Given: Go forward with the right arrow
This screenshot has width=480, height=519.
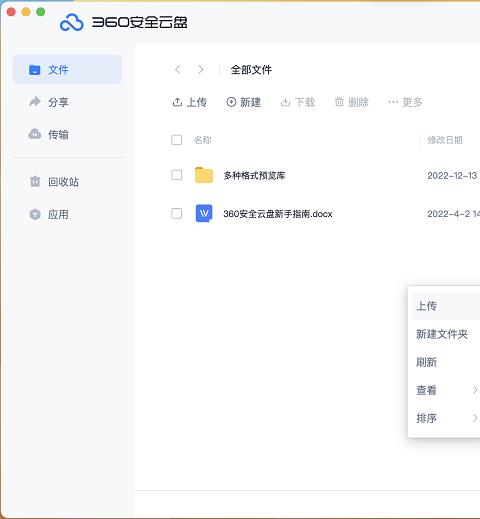Looking at the screenshot, I should coord(201,70).
